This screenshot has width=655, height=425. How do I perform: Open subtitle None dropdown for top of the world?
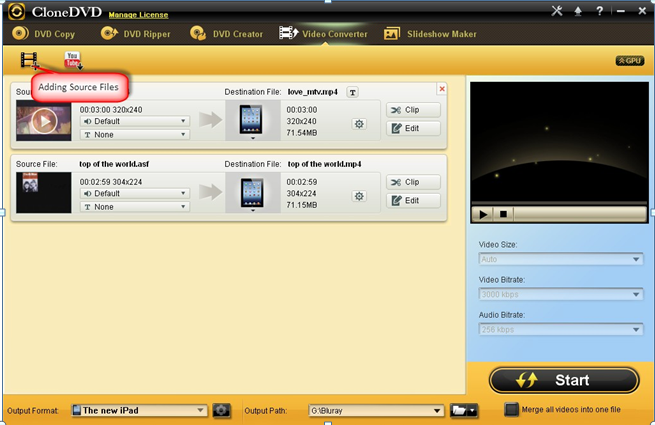click(x=135, y=207)
